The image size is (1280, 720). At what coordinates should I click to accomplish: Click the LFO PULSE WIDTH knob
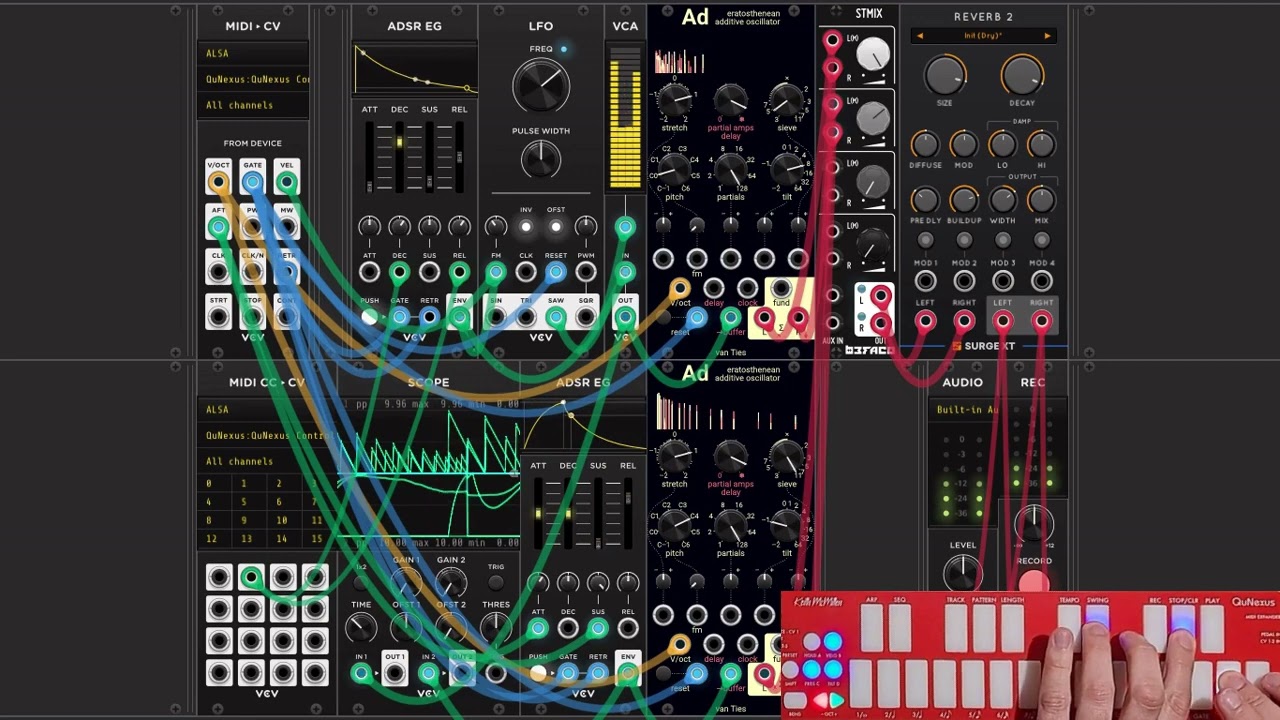pyautogui.click(x=541, y=158)
